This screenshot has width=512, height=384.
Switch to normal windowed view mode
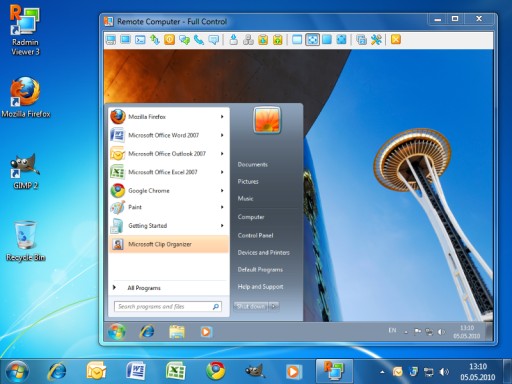pos(297,40)
